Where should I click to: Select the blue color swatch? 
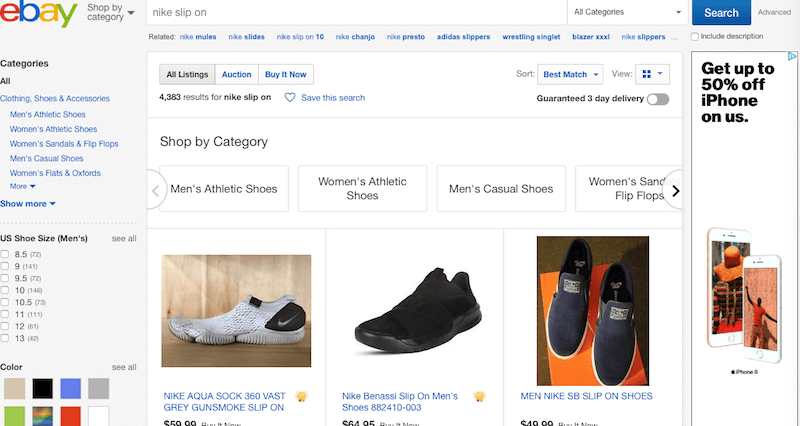point(70,388)
